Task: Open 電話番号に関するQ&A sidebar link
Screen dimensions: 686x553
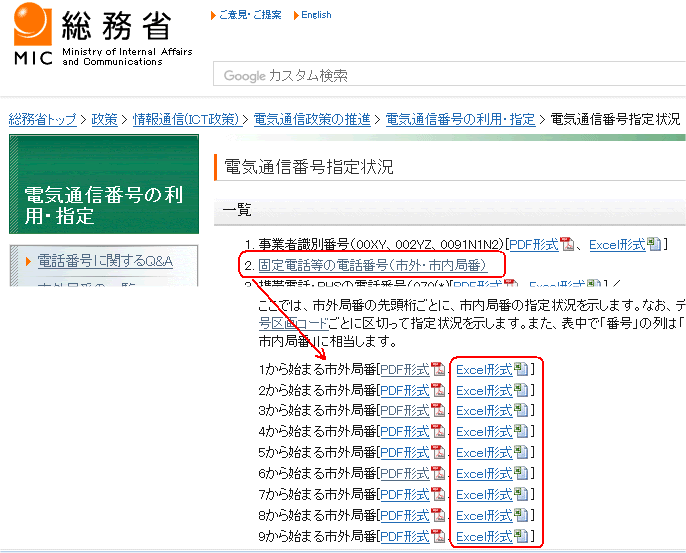Action: click(x=105, y=261)
